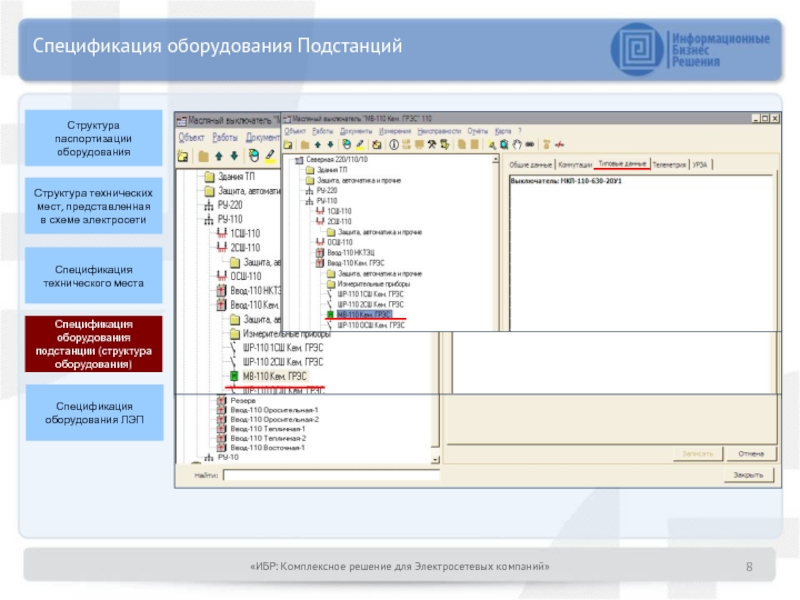Switch to Коммутации tab
Viewport: 800px width, 600px height.
coord(575,165)
